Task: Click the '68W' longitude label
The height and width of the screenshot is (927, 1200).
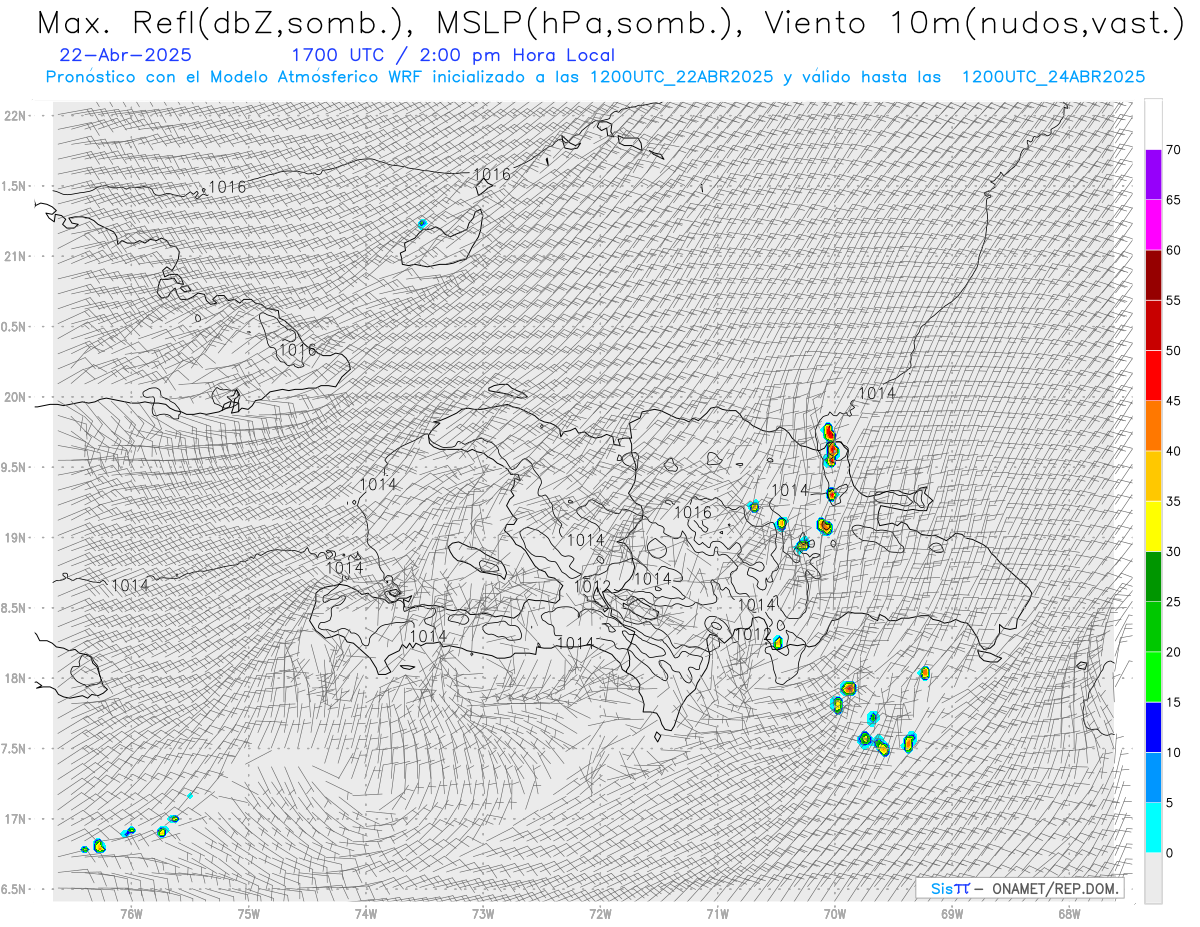Action: (x=1069, y=913)
